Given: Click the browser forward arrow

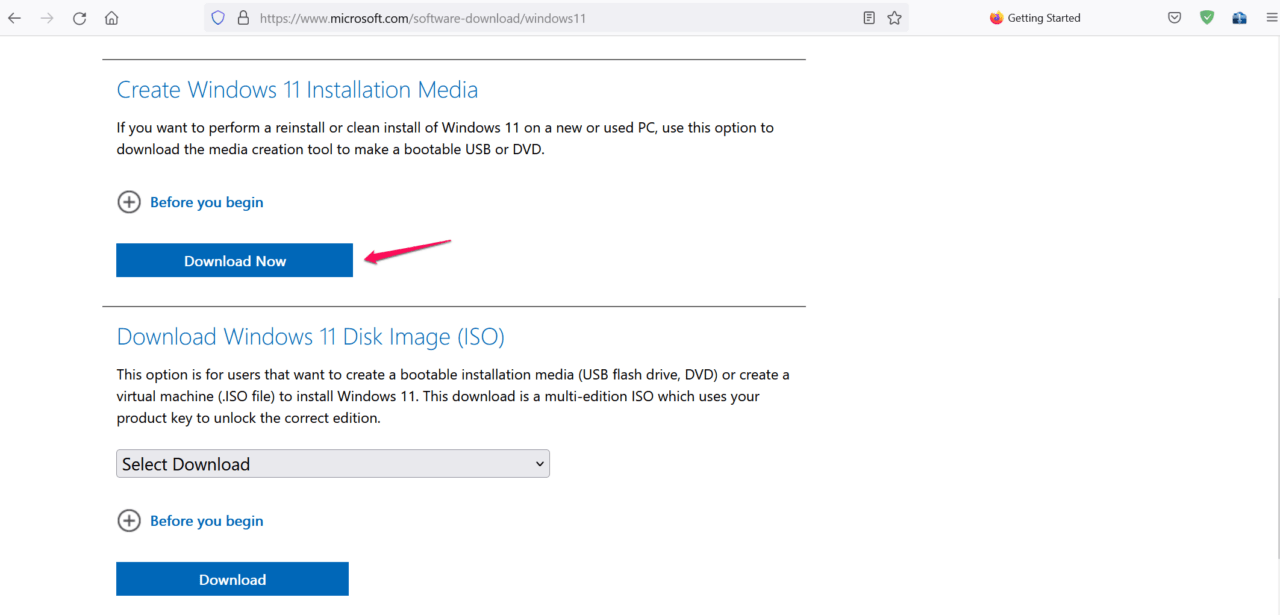Looking at the screenshot, I should coord(47,18).
